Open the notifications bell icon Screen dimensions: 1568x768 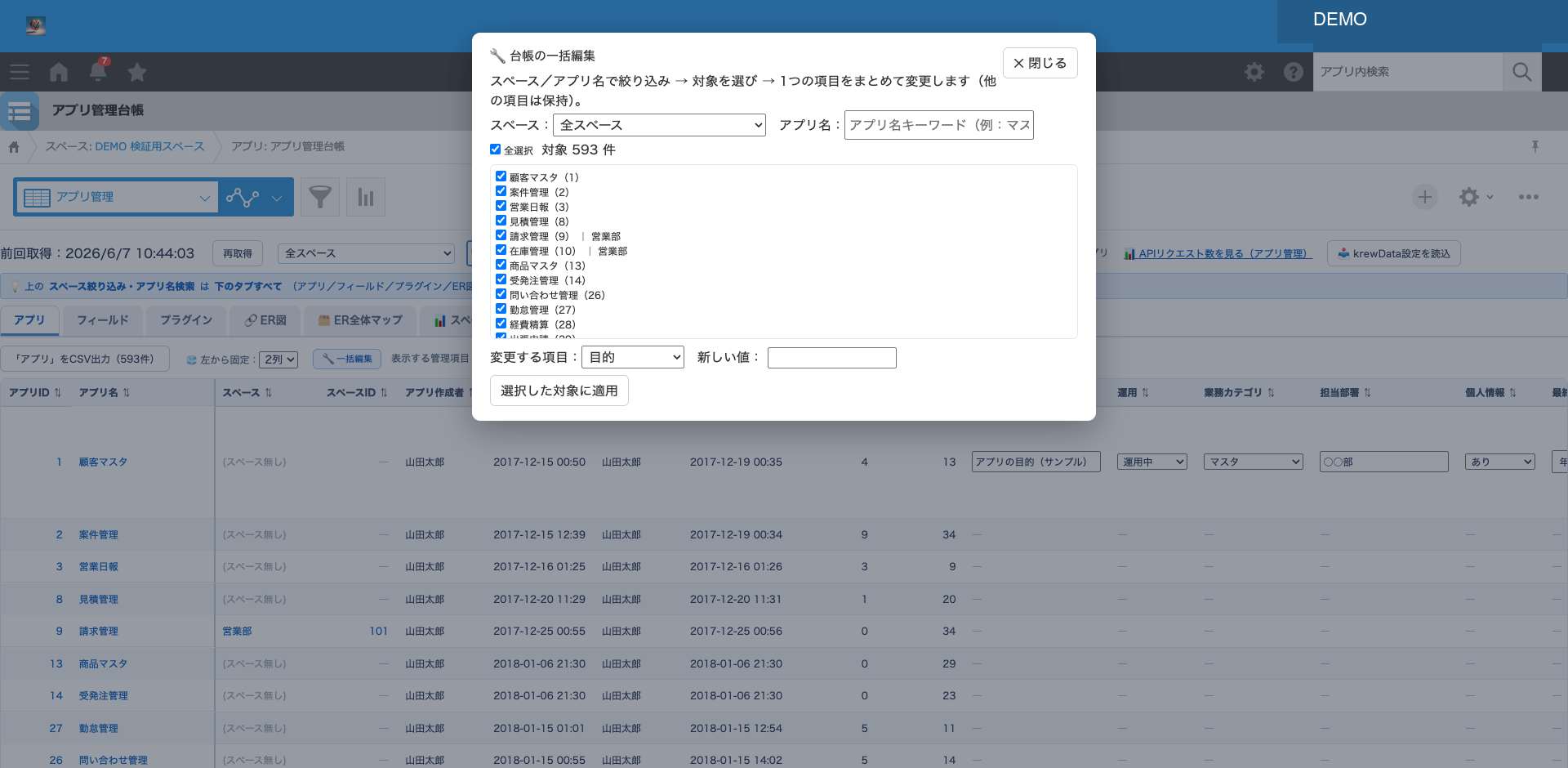tap(98, 72)
